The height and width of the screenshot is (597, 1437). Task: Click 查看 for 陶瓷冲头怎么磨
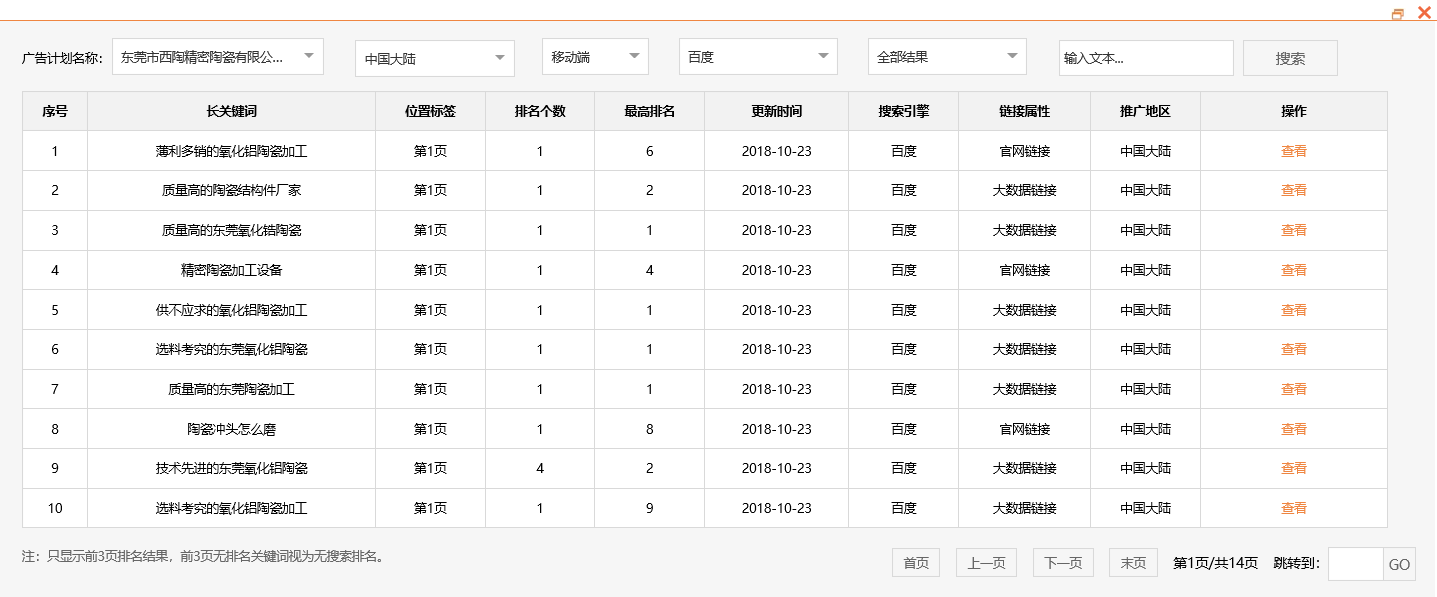[x=1293, y=428]
